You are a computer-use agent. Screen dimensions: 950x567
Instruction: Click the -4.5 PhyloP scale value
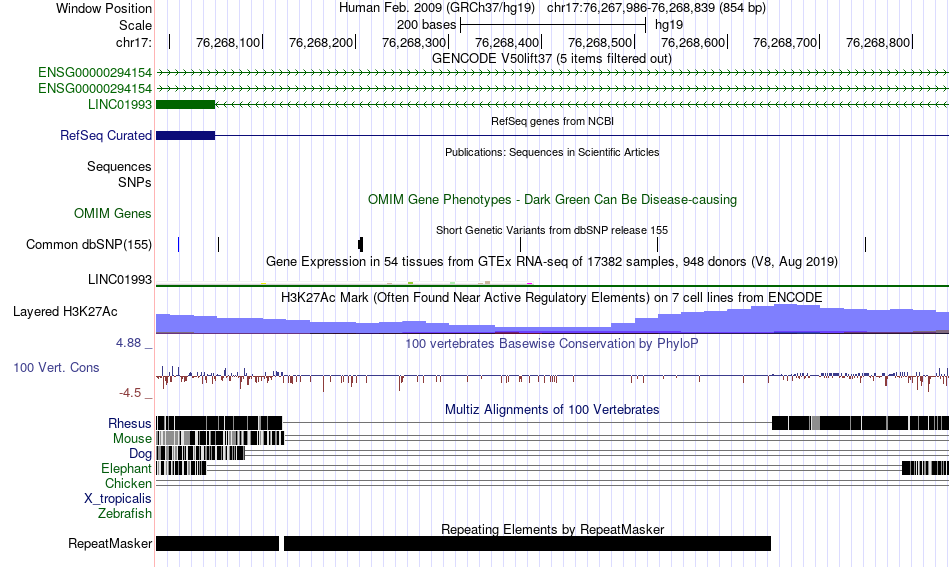tap(130, 393)
